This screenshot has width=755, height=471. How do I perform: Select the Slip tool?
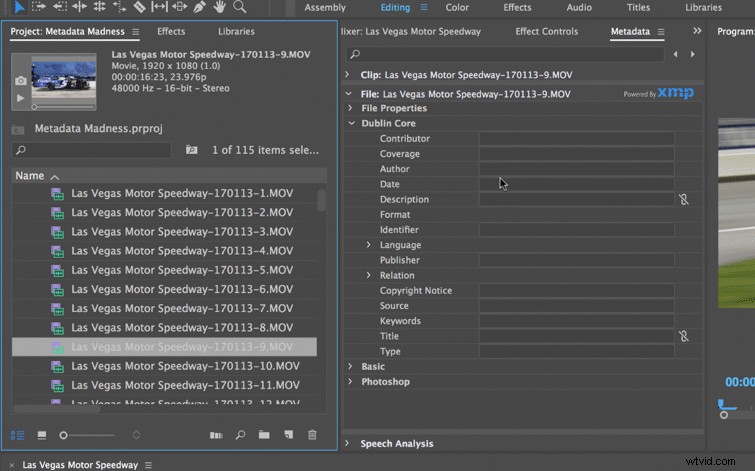pyautogui.click(x=159, y=7)
